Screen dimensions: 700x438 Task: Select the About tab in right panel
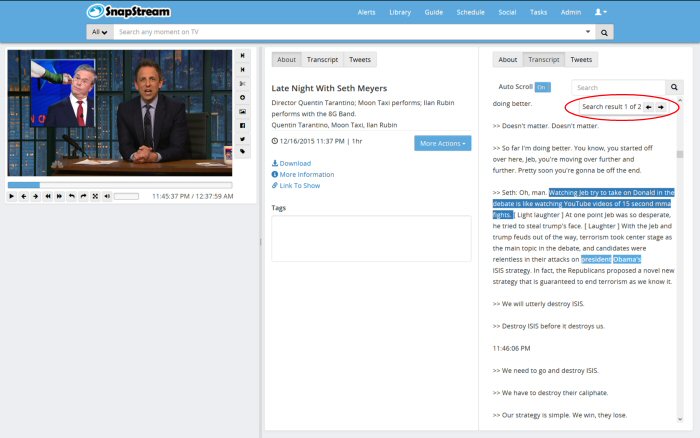508,59
